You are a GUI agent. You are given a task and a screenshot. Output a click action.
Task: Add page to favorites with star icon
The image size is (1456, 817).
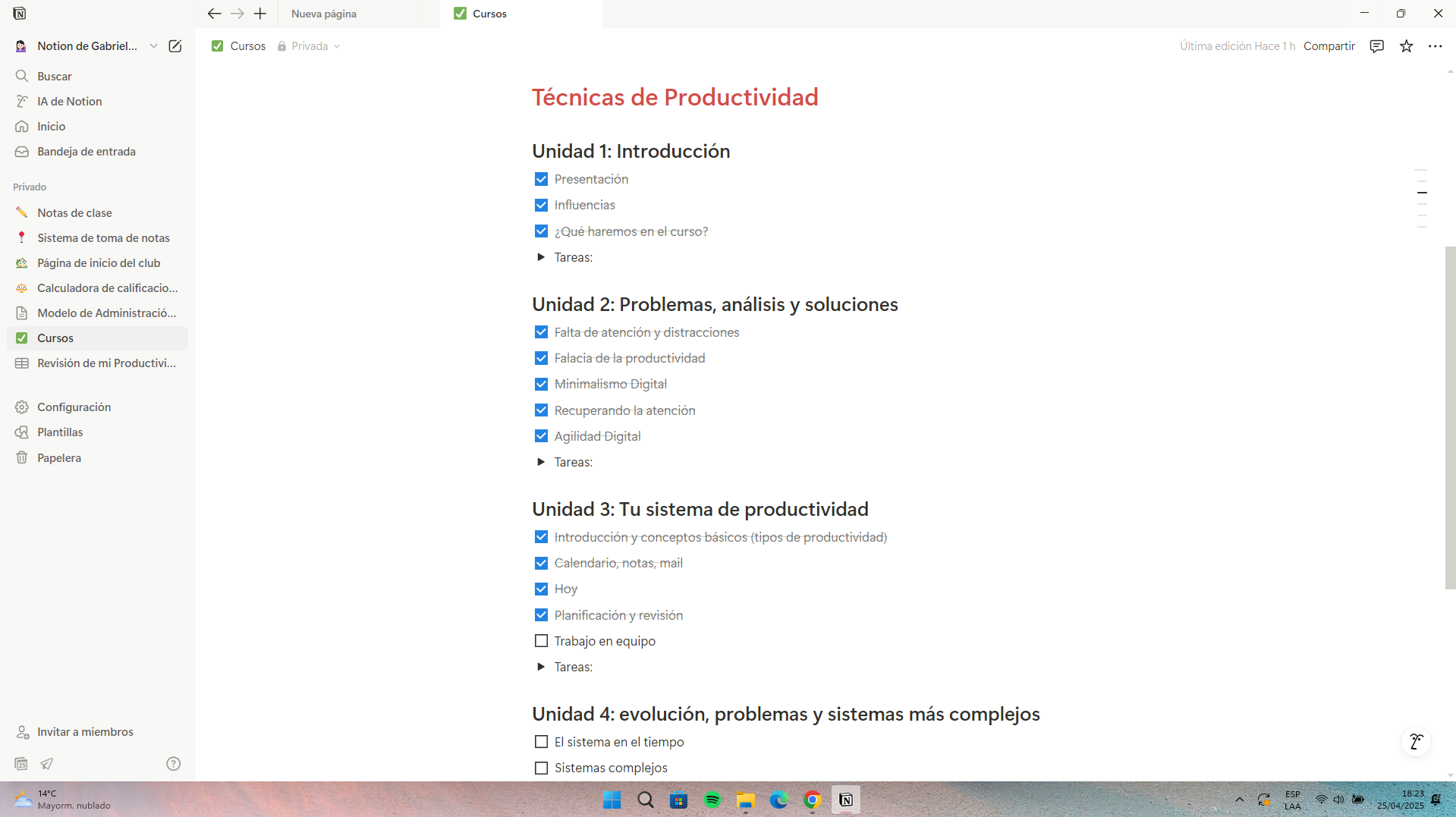pyautogui.click(x=1406, y=46)
